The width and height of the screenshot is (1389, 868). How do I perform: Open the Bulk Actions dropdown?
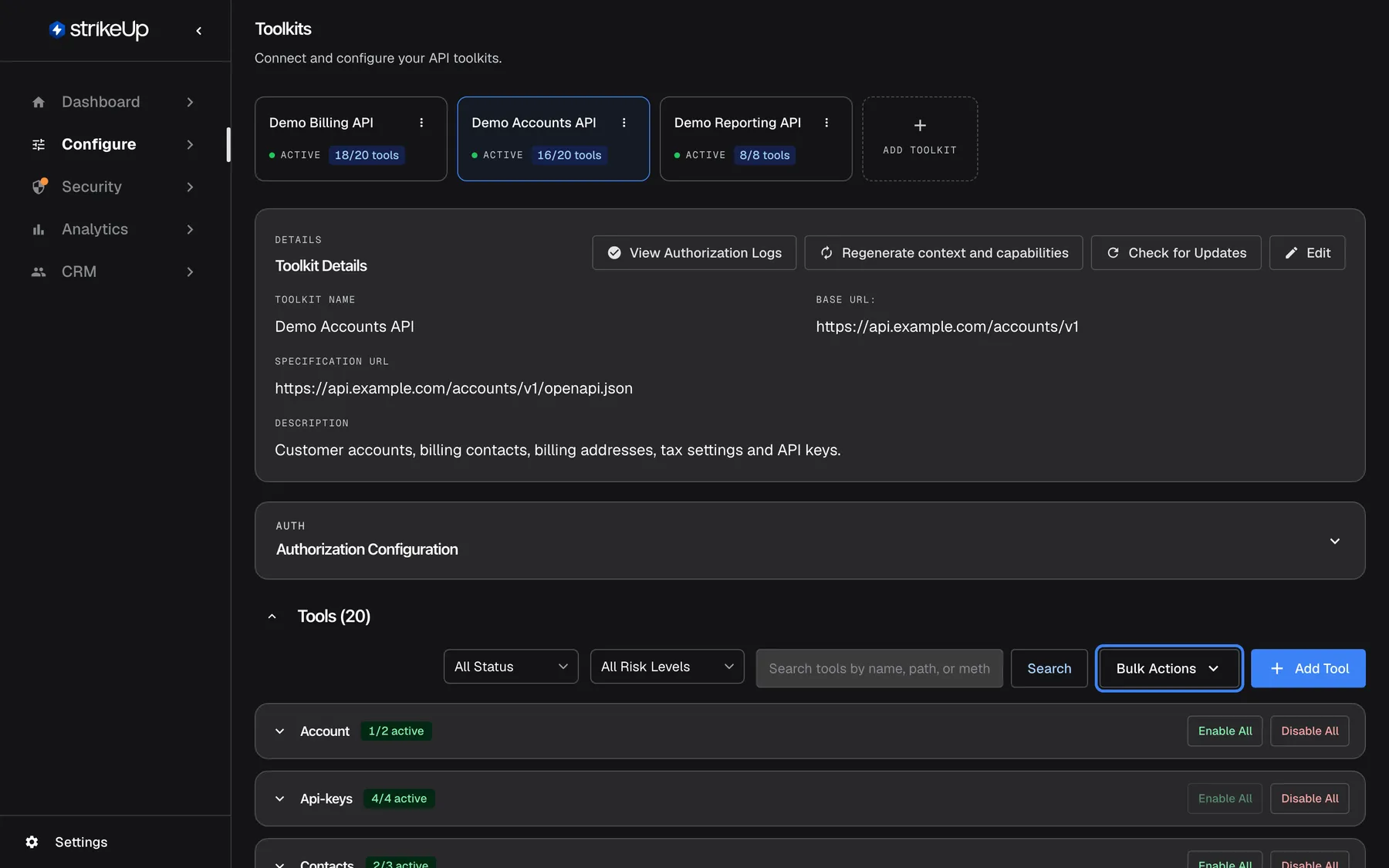tap(1169, 668)
